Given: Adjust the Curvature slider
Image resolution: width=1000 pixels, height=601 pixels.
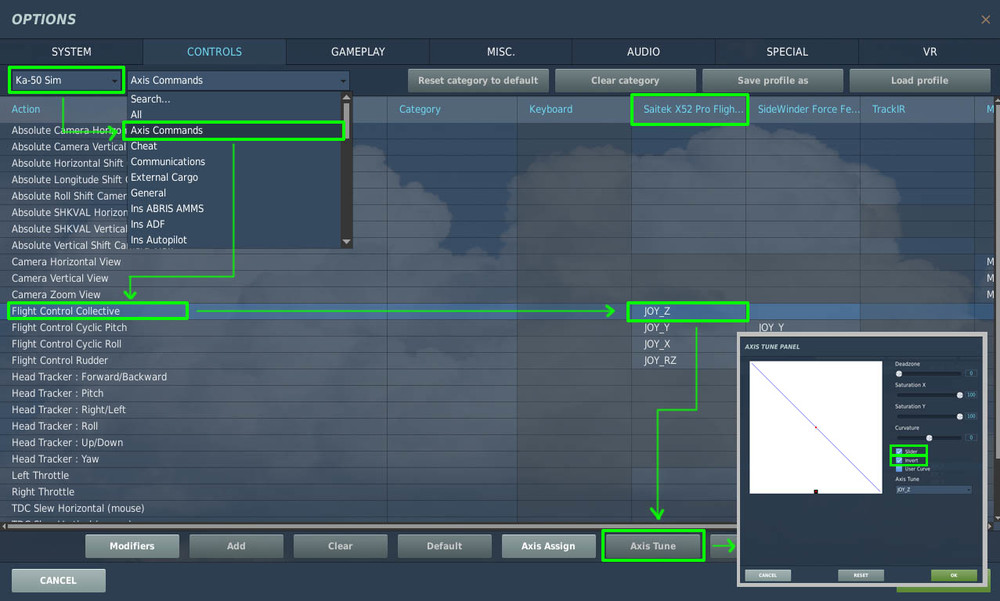Looking at the screenshot, I should click(x=929, y=438).
